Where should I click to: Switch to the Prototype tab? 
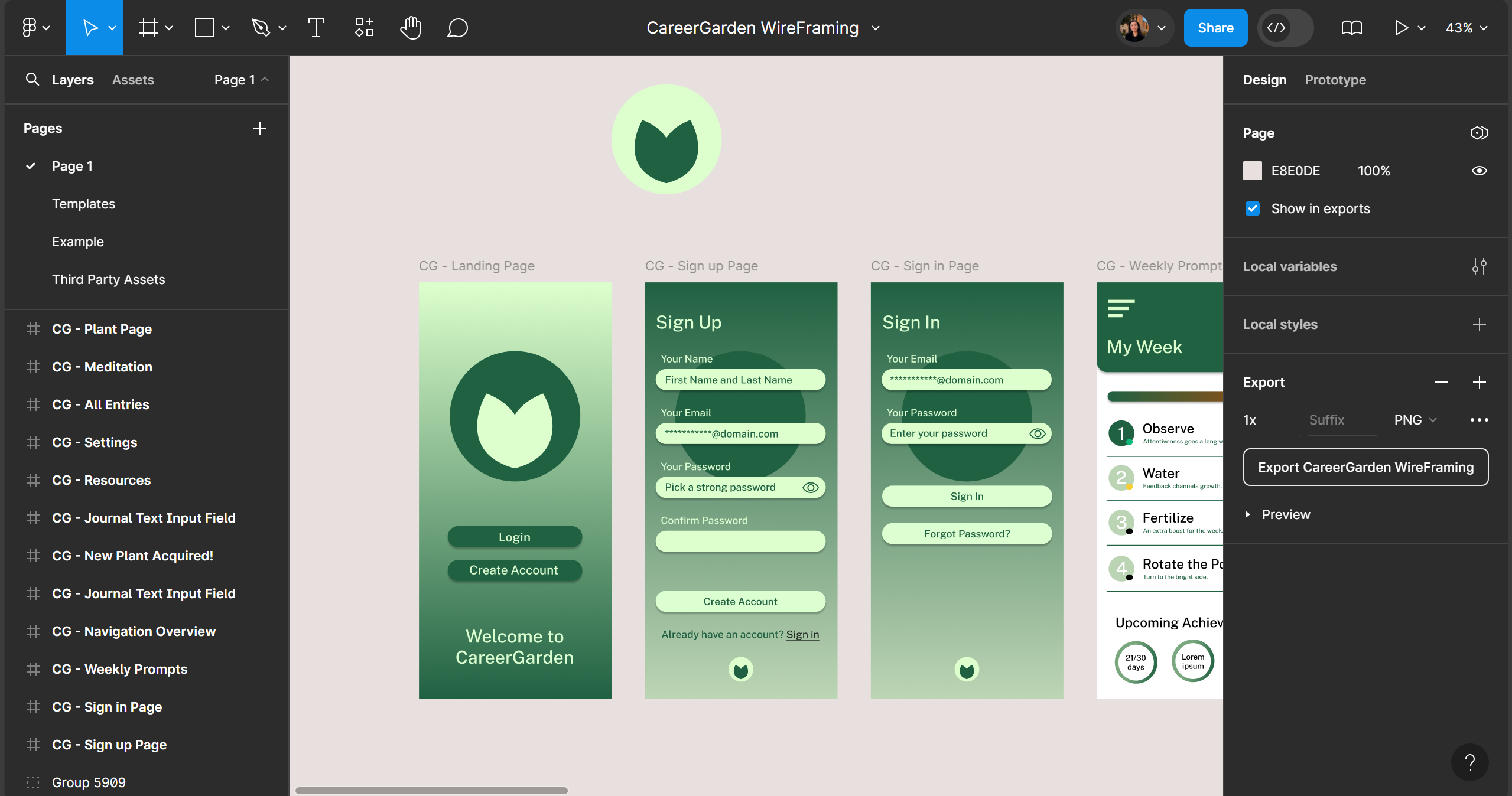(1335, 80)
